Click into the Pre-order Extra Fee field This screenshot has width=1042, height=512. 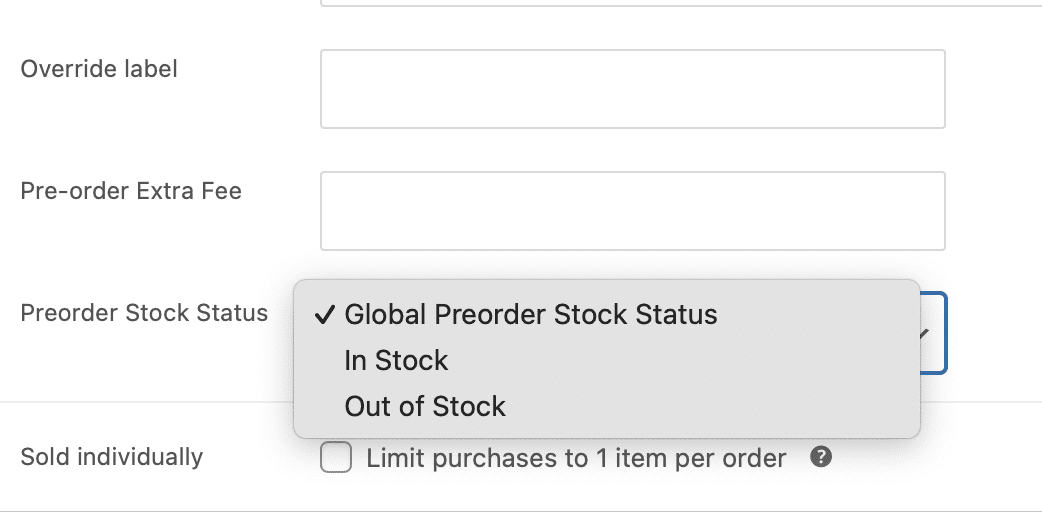pyautogui.click(x=632, y=211)
